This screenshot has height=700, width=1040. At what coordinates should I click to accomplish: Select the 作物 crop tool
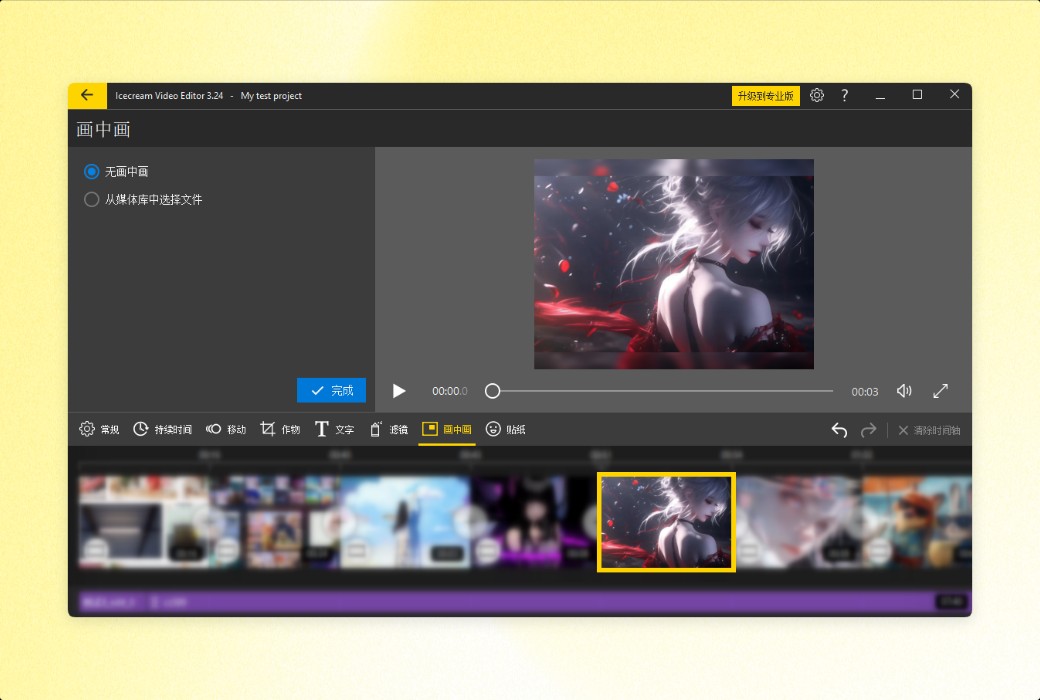click(x=279, y=429)
